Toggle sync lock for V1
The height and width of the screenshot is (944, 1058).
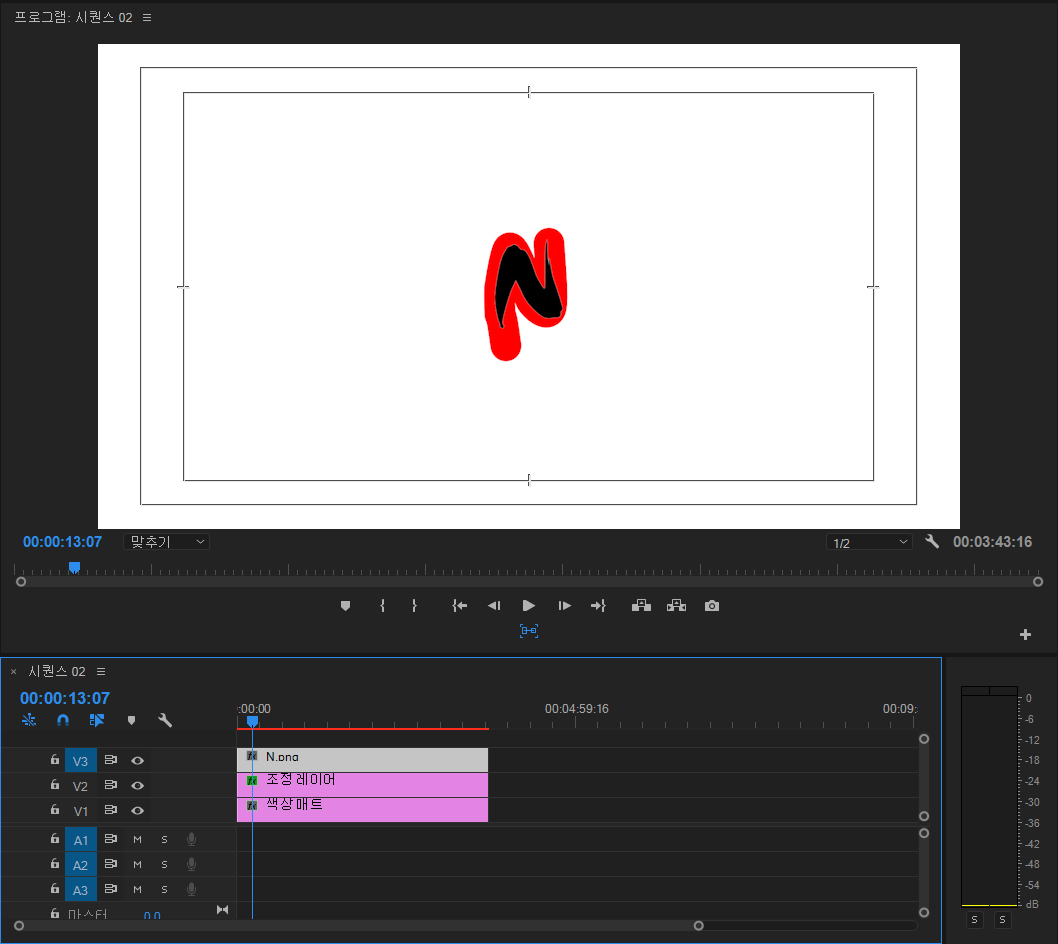[x=111, y=810]
